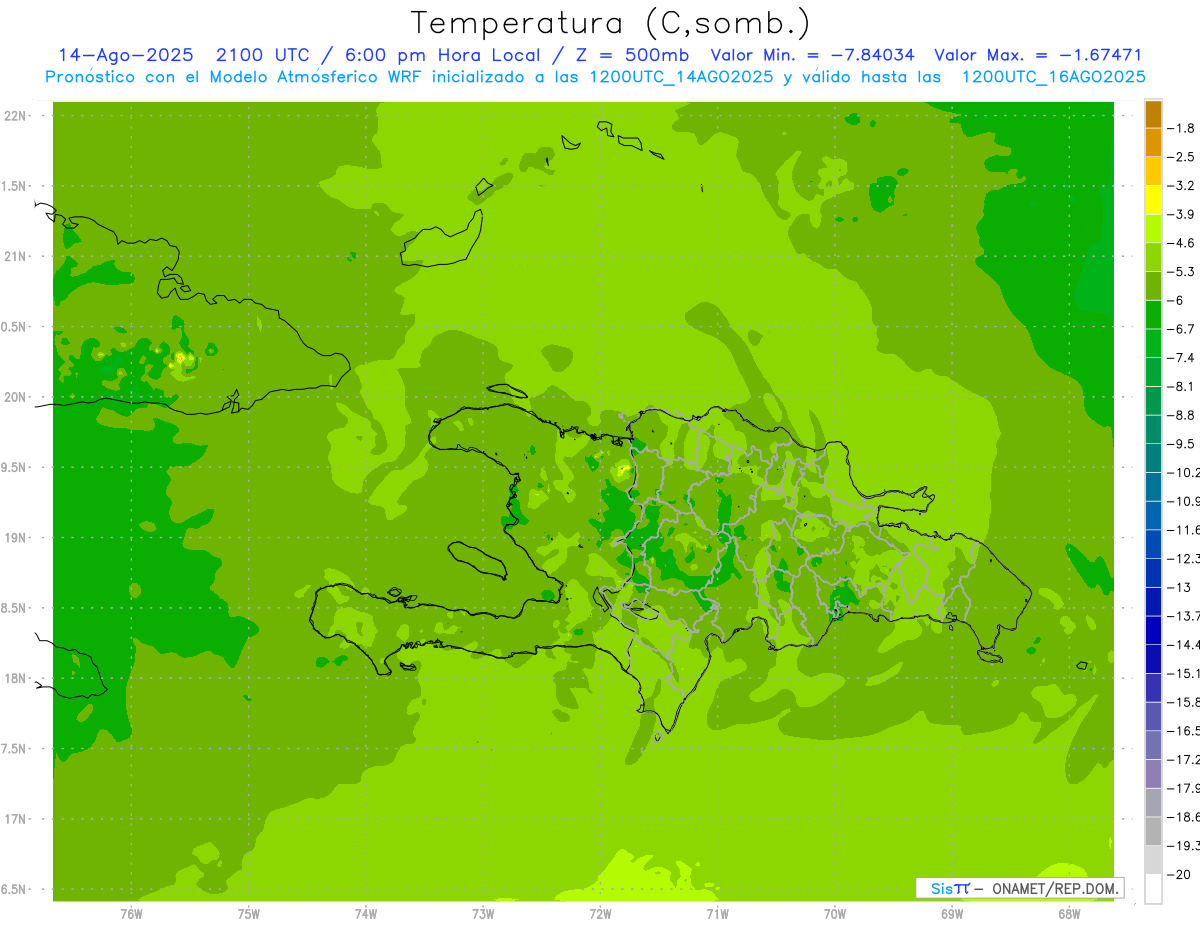The image size is (1200, 927).
Task: Click the purple swatch between -17.2 and -17.9
Action: 1153,774
